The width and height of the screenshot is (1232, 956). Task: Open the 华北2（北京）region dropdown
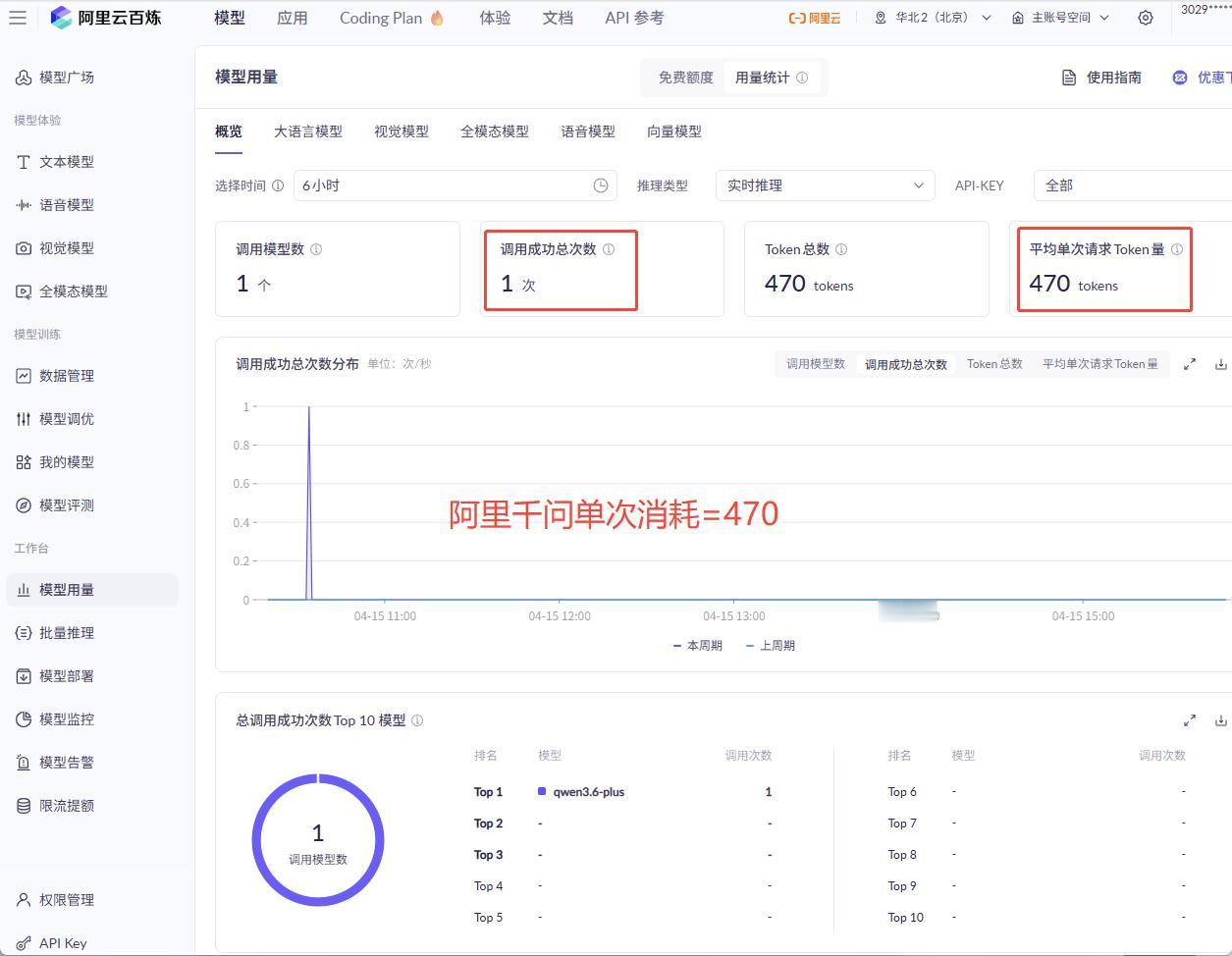933,18
